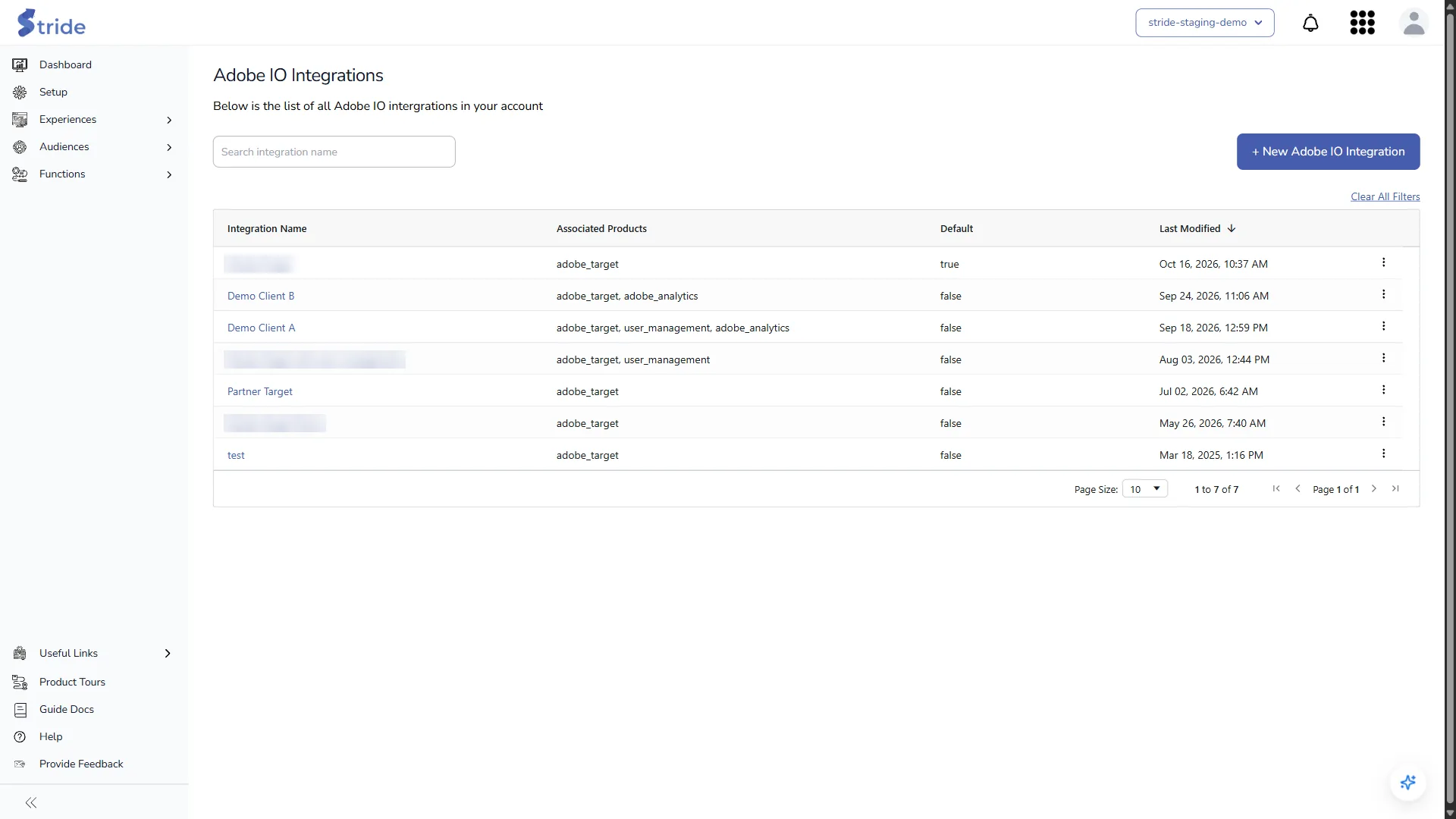Open row actions for Aug 03 entry
This screenshot has height=819, width=1456.
(x=1383, y=358)
